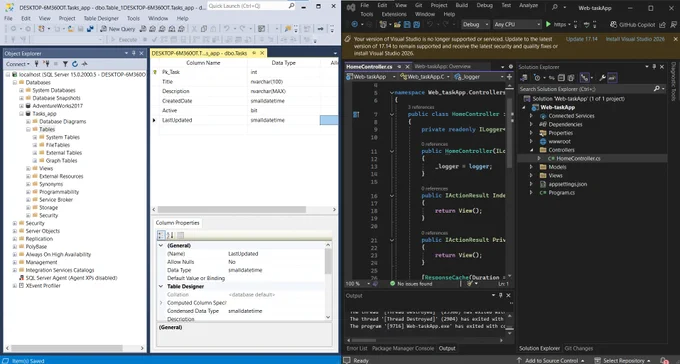The image size is (680, 364).
Task: Start debugging with green https play button
Action: (548, 24)
